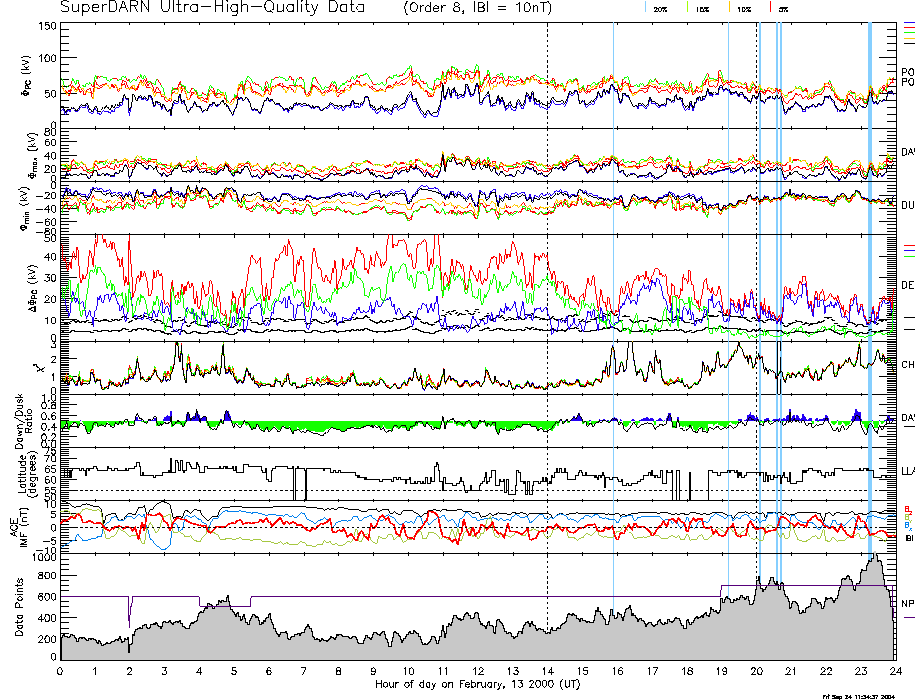Click the subtitle "(Order 8, |B| = 10nT)"
The image size is (915, 700).
[x=477, y=8]
